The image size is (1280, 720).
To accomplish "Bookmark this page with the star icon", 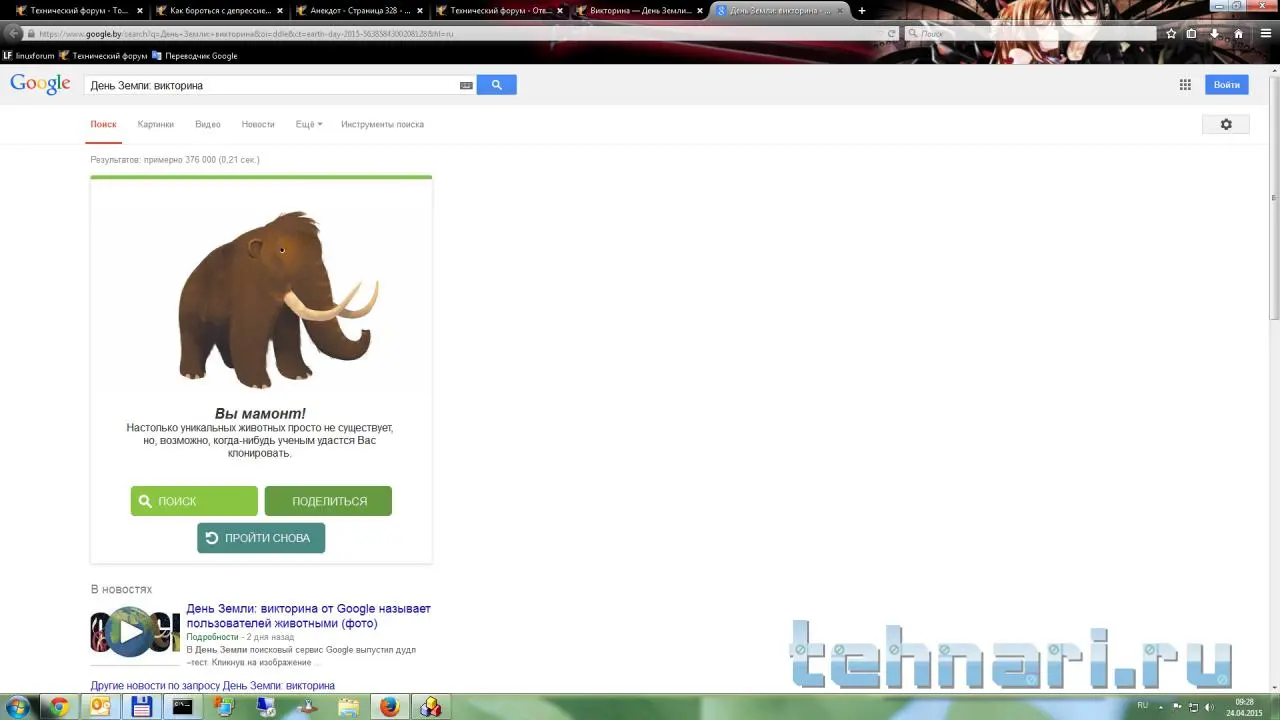I will 1171,33.
